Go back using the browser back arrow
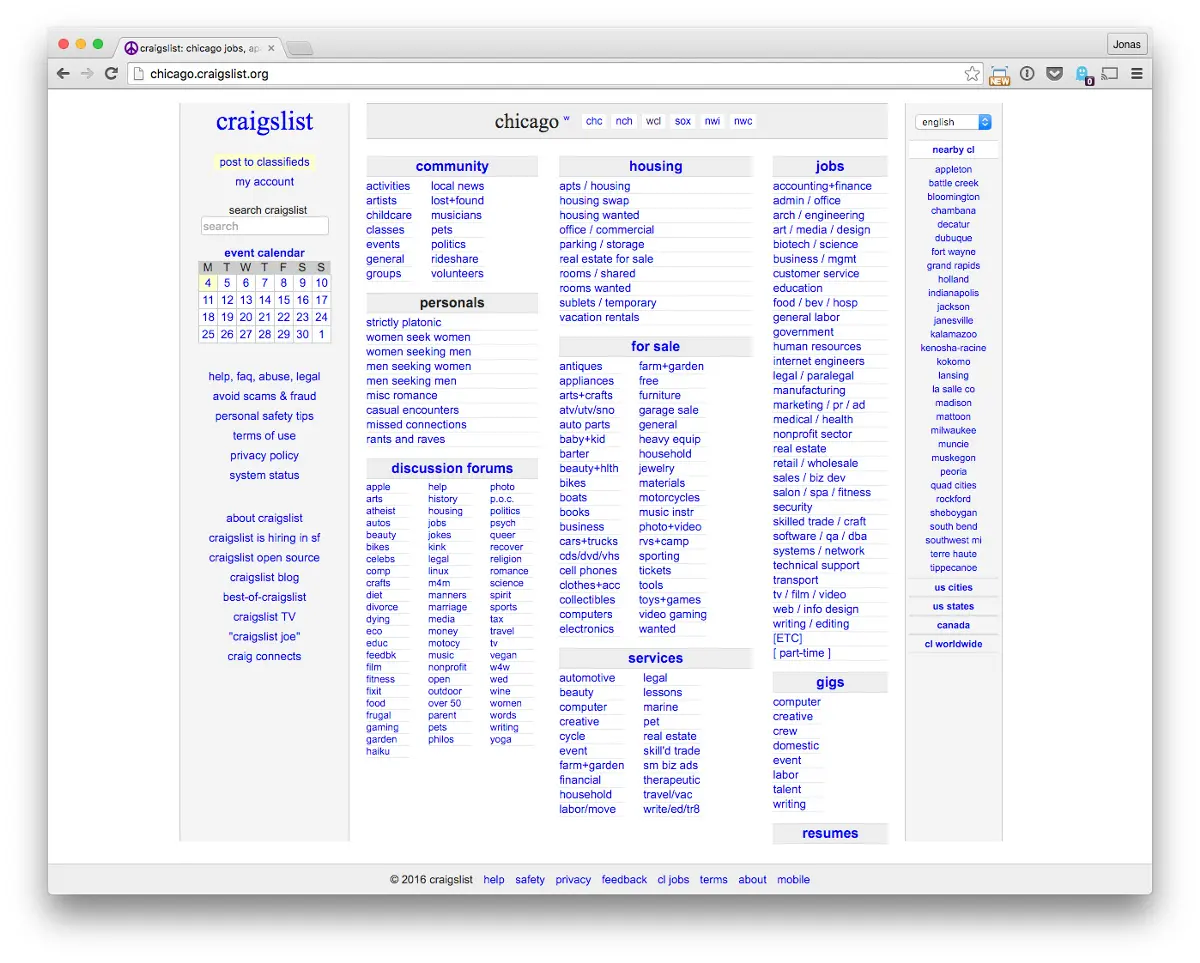The height and width of the screenshot is (963, 1200). [x=63, y=73]
